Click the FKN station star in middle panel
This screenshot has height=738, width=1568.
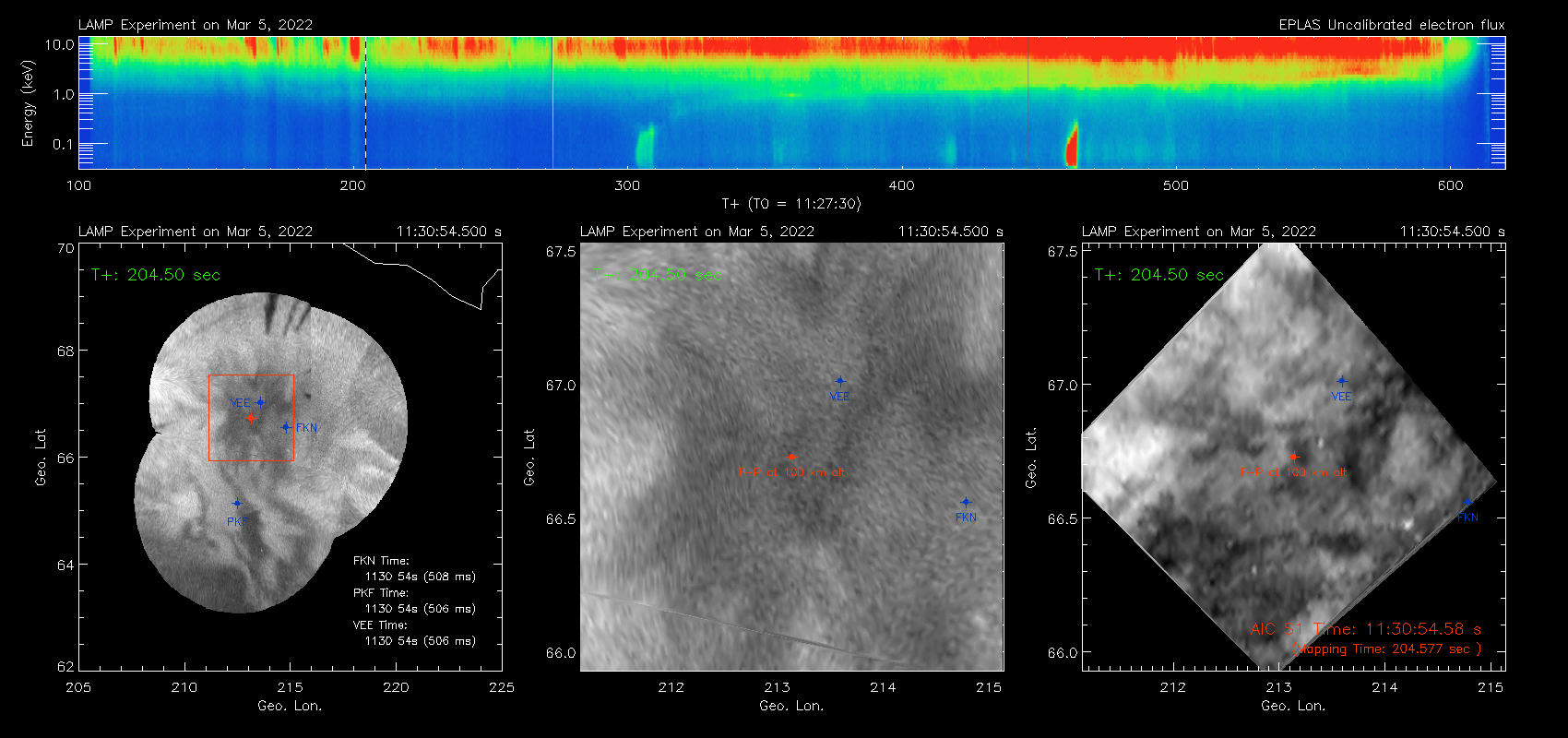point(966,503)
